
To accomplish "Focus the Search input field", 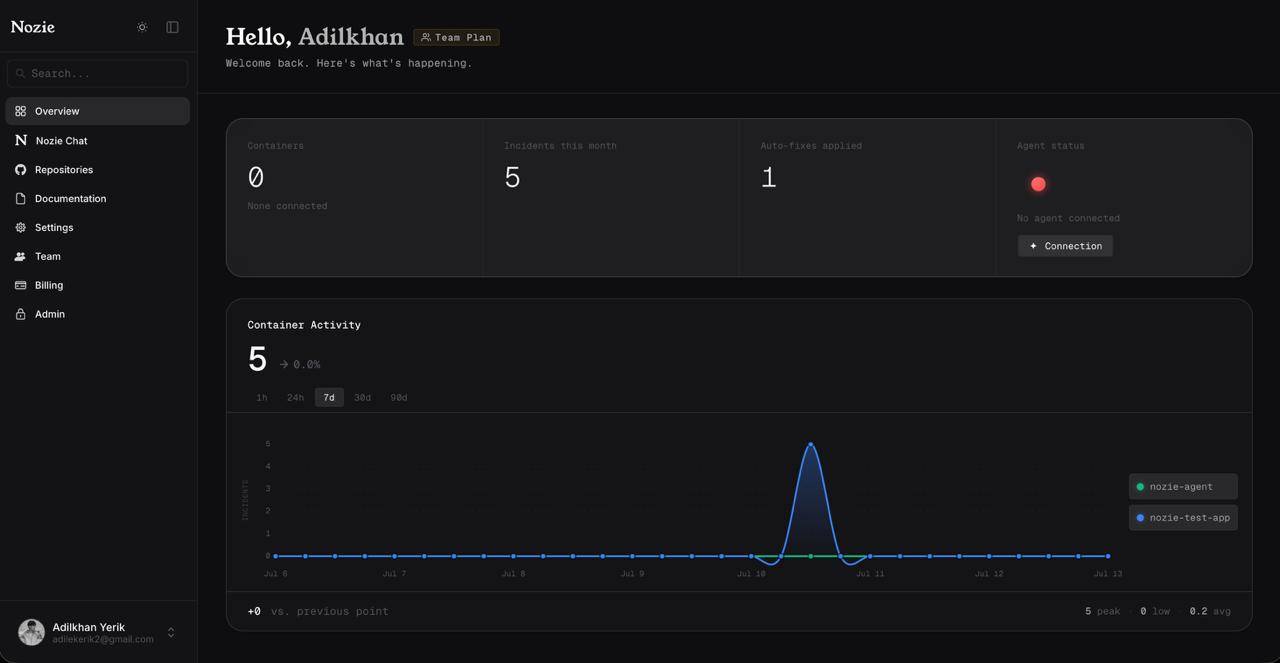I will click(98, 73).
